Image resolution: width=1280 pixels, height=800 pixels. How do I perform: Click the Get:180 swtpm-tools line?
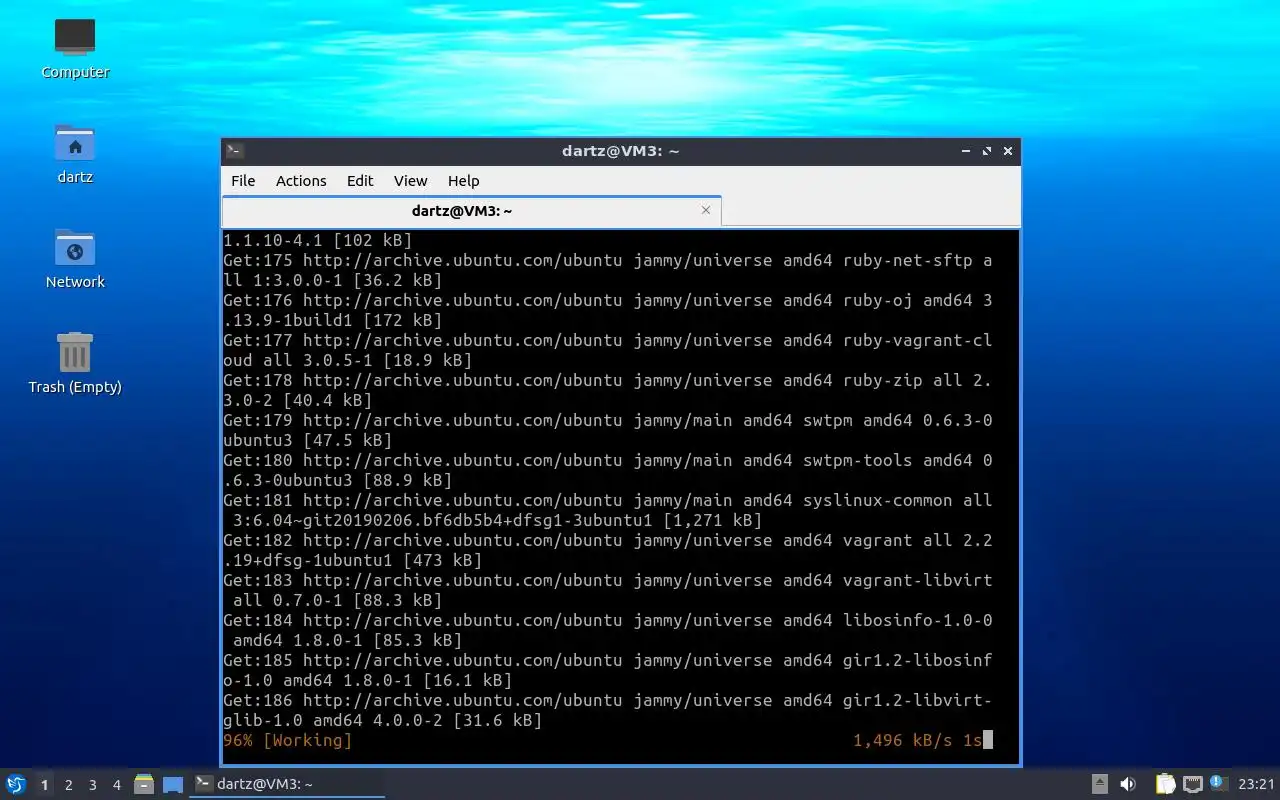(607, 470)
